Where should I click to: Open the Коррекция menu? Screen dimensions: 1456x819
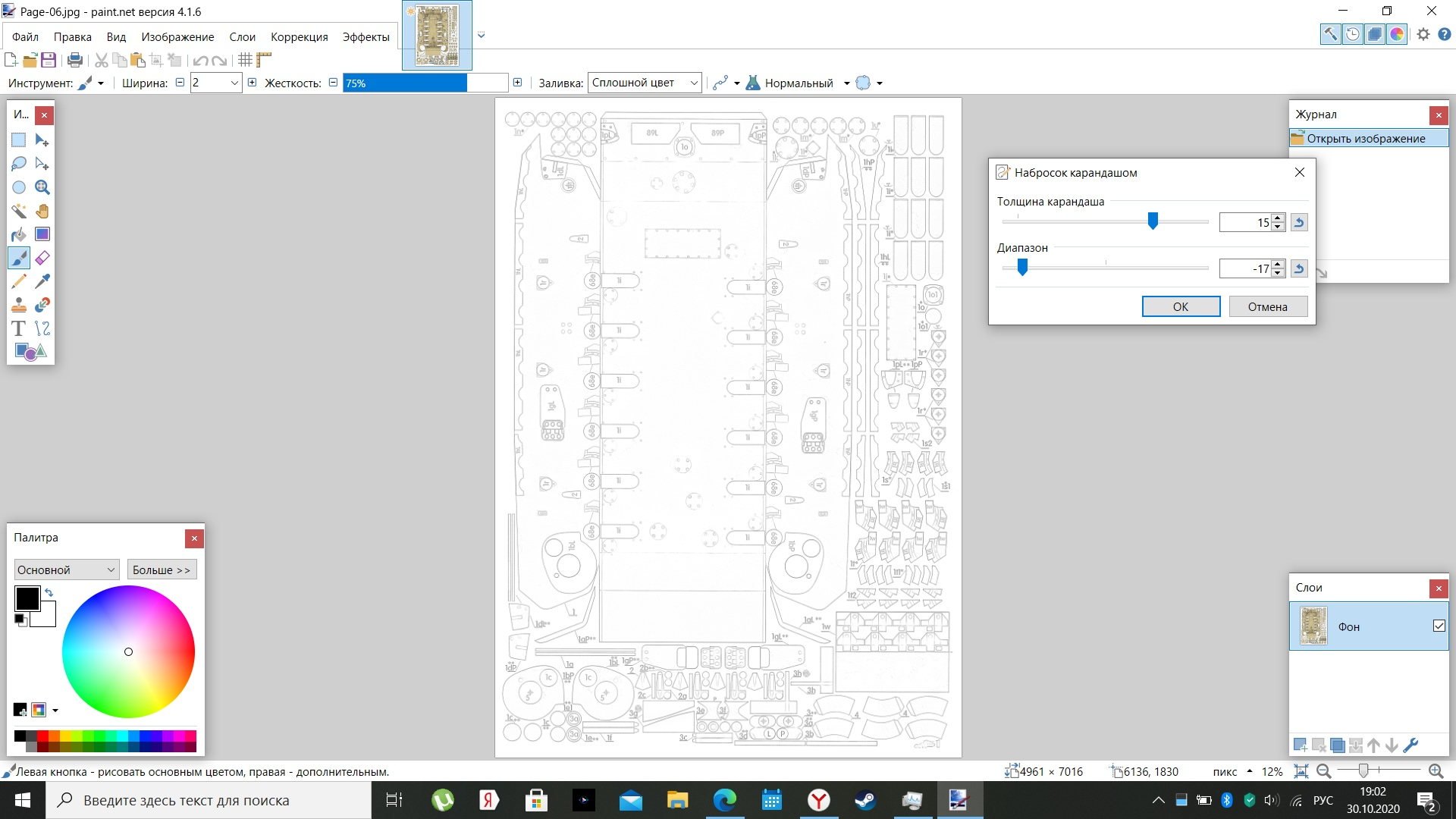click(299, 36)
